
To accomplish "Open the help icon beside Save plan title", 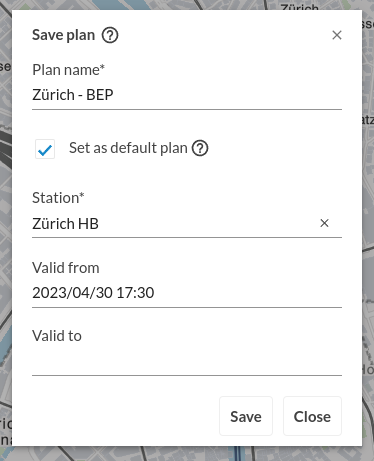I will (110, 35).
